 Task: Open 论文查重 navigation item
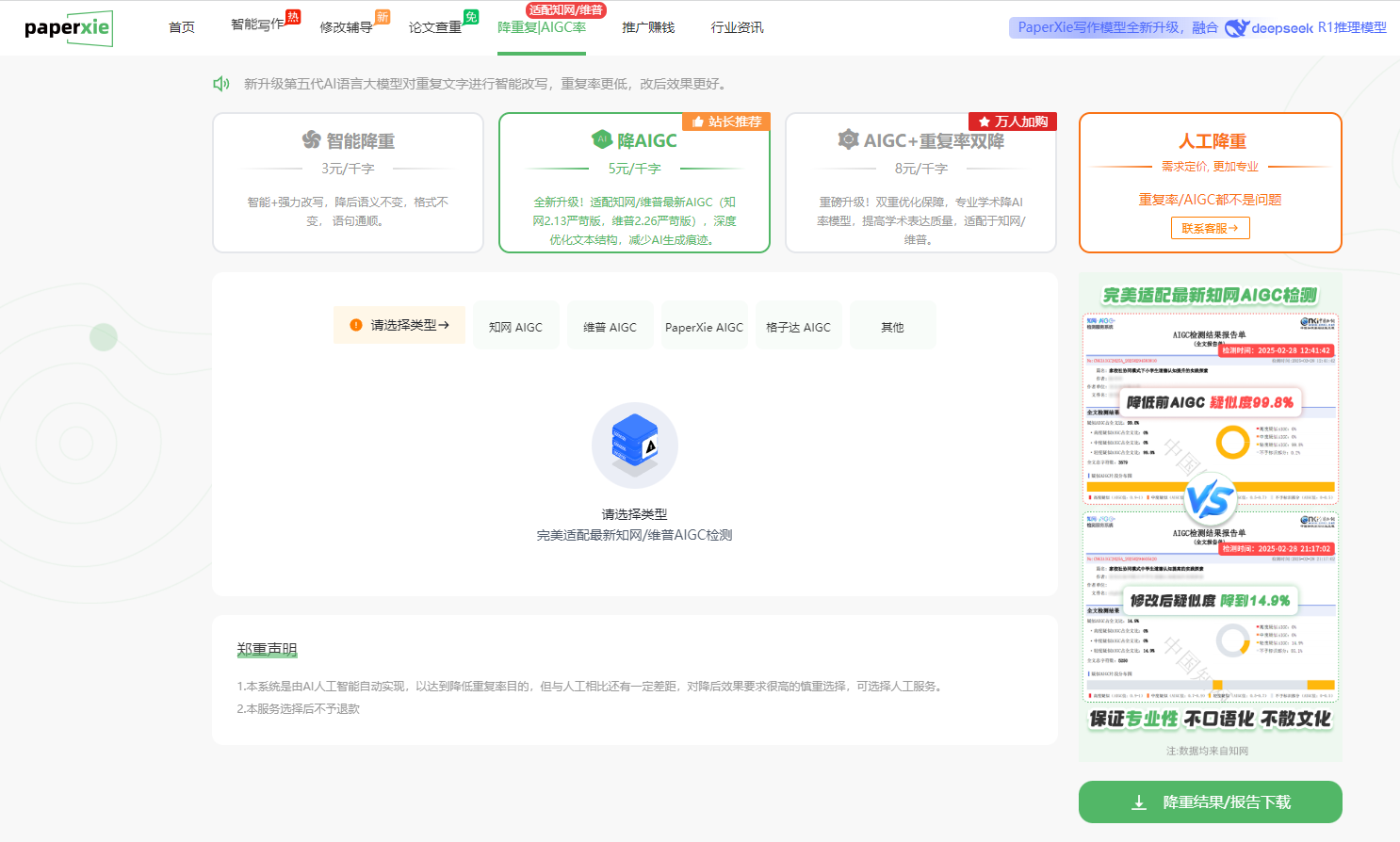(435, 27)
